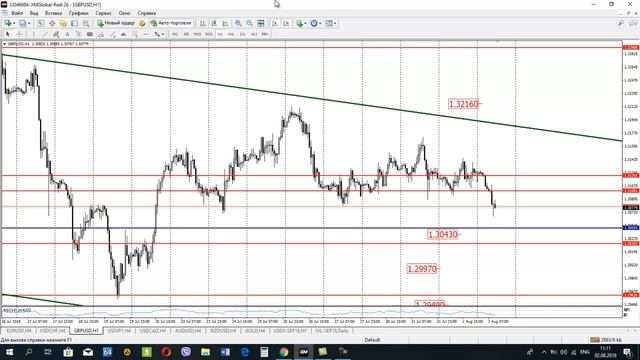Image resolution: width=640 pixels, height=360 pixels.
Task: Click the Periods clock icon
Action: (314, 23)
